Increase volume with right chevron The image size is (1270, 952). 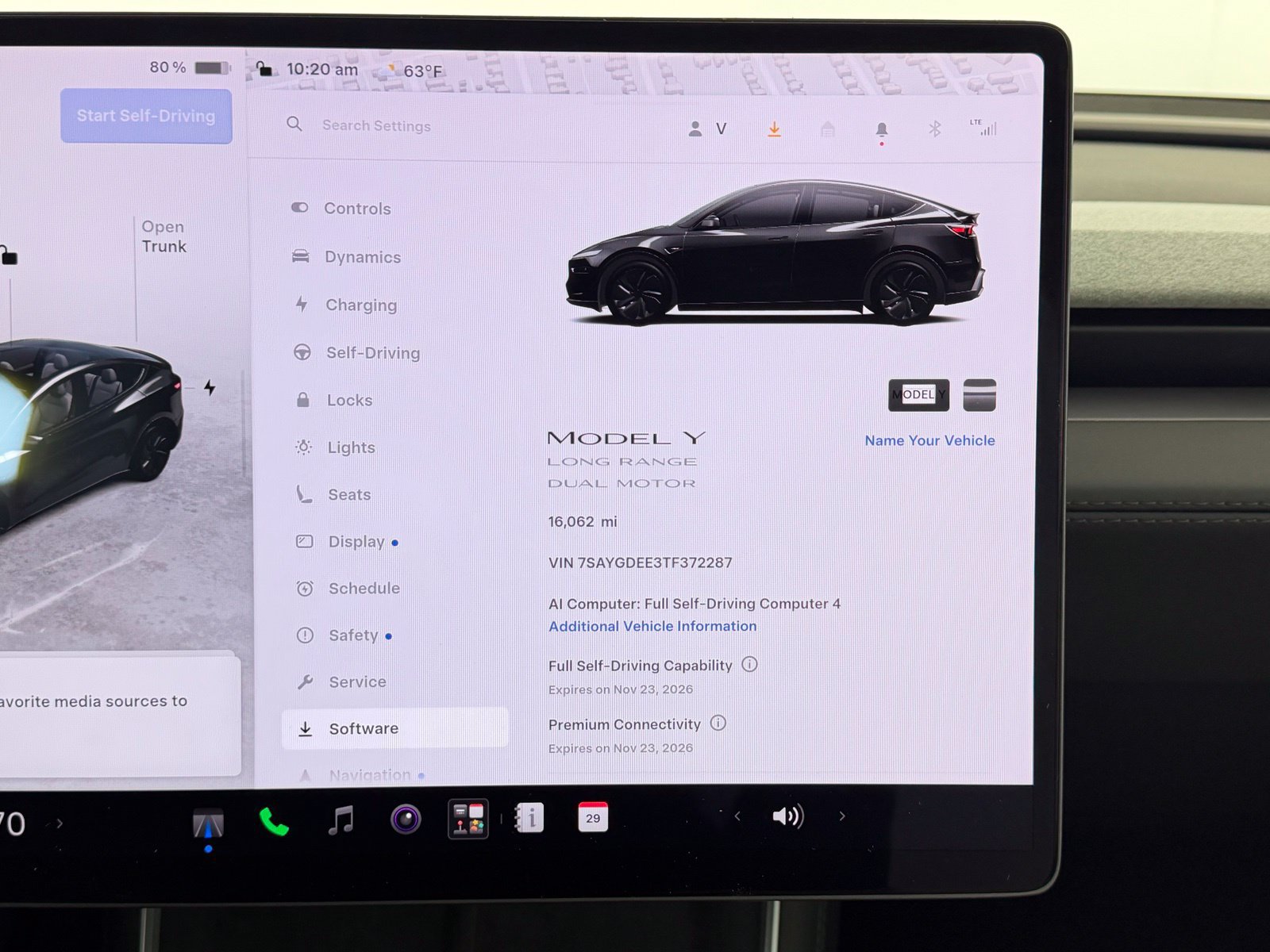pos(842,816)
